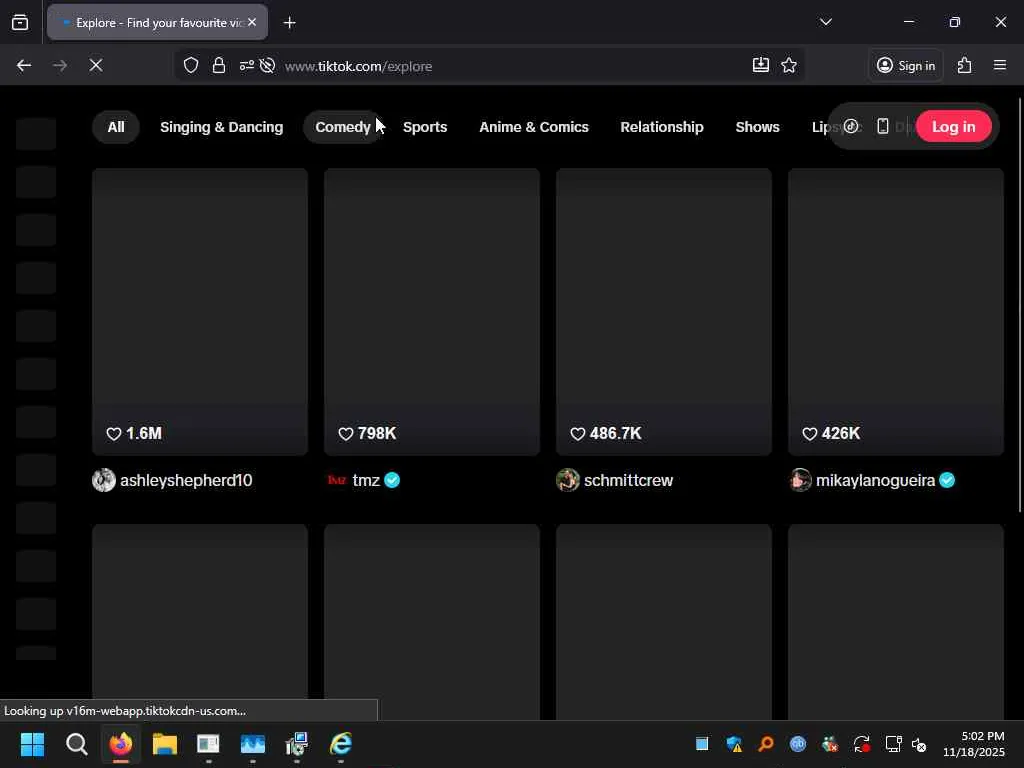
Task: Open the mikaylanogueira username link
Action: pyautogui.click(x=875, y=481)
